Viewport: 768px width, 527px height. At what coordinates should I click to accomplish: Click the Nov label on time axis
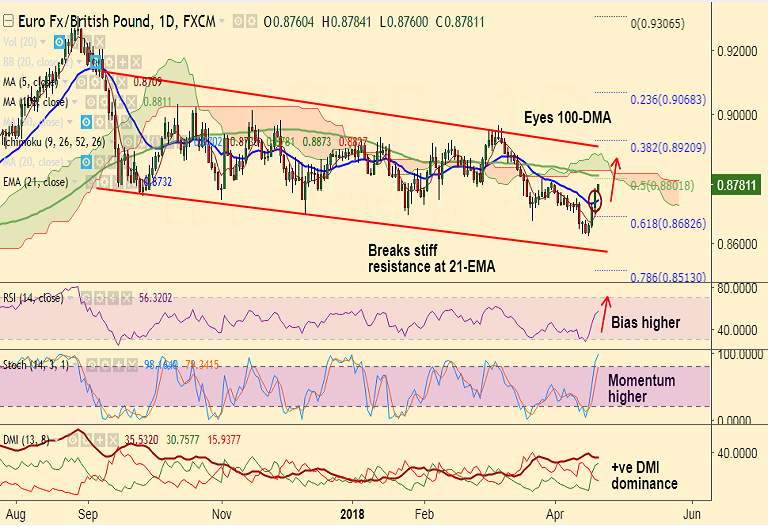tap(222, 514)
